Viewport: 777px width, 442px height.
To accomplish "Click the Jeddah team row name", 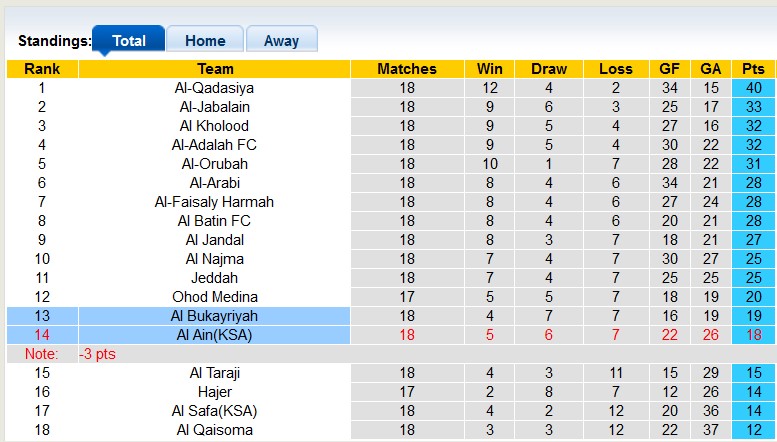I will [x=214, y=278].
